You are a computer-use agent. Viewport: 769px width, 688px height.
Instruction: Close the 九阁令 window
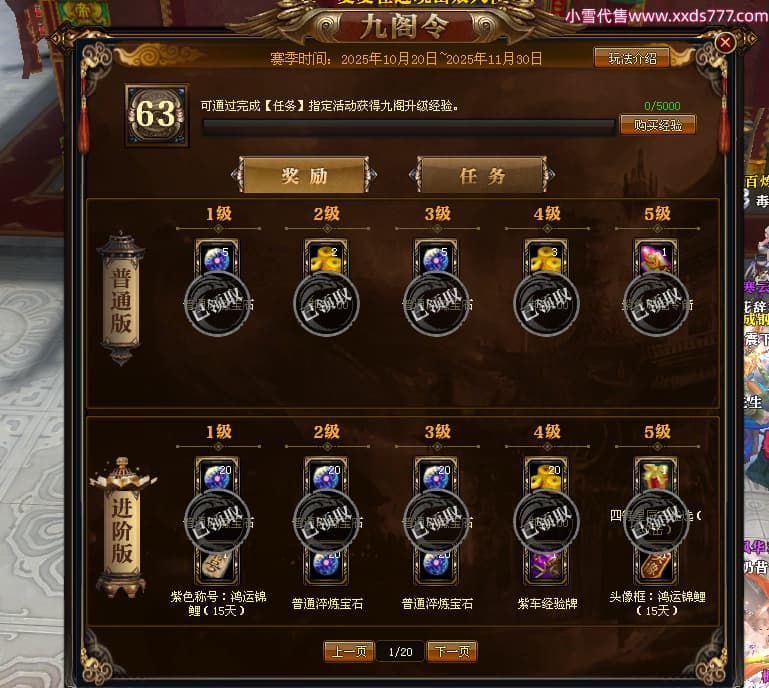click(725, 43)
